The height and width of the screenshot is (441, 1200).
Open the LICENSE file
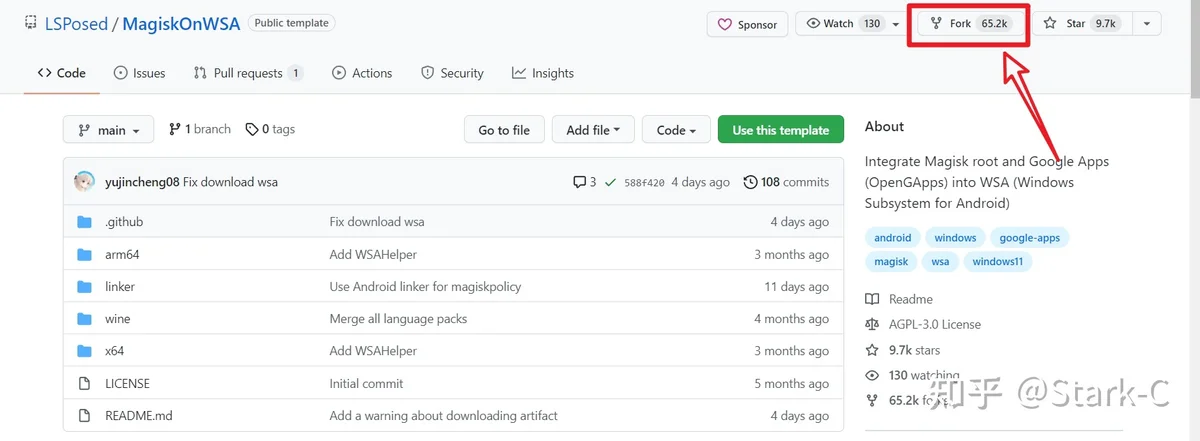point(127,383)
